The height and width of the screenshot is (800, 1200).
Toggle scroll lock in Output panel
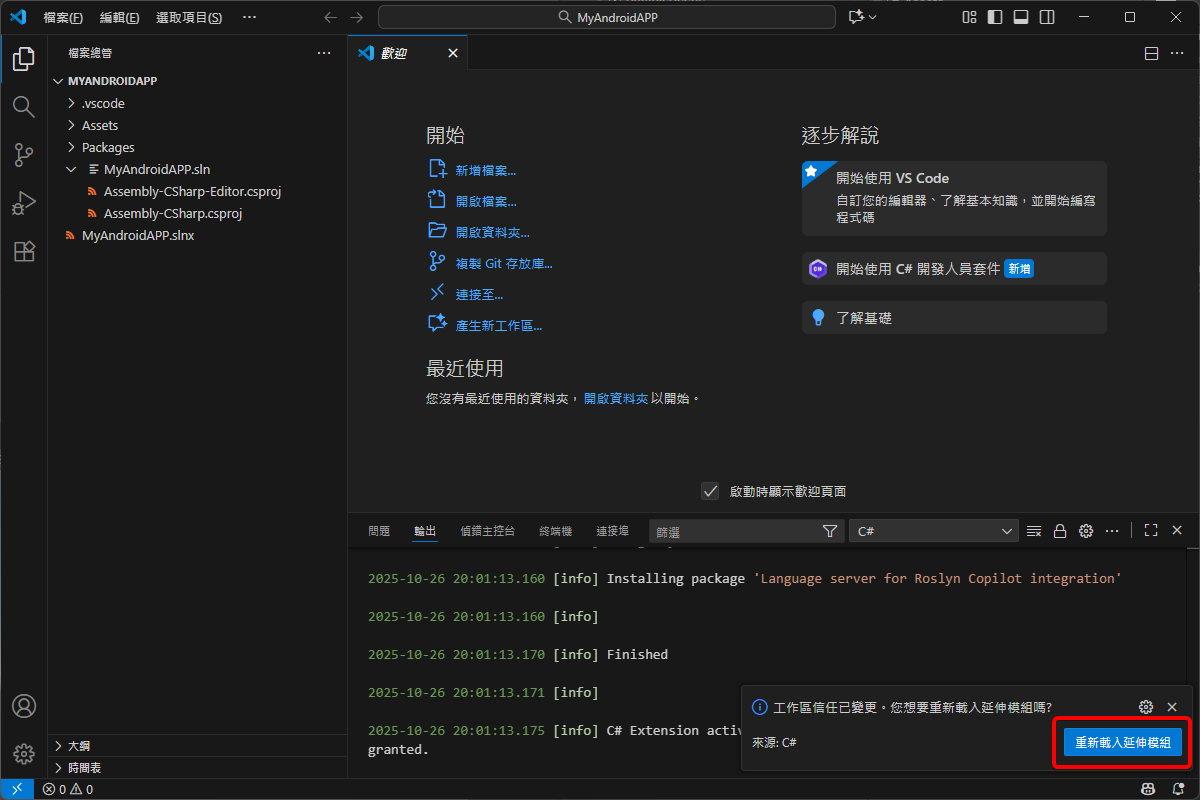coord(1060,530)
